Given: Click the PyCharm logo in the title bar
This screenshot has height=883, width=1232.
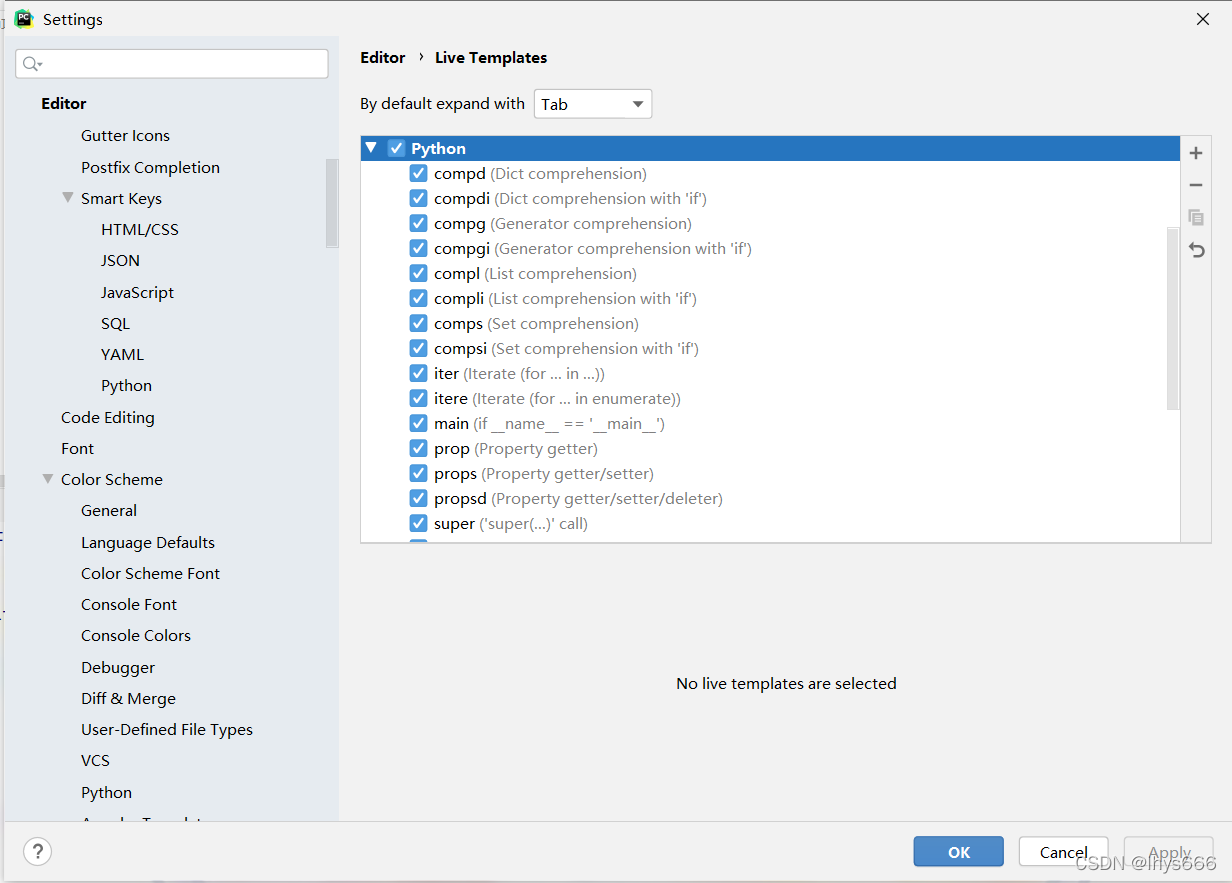Looking at the screenshot, I should click(23, 19).
